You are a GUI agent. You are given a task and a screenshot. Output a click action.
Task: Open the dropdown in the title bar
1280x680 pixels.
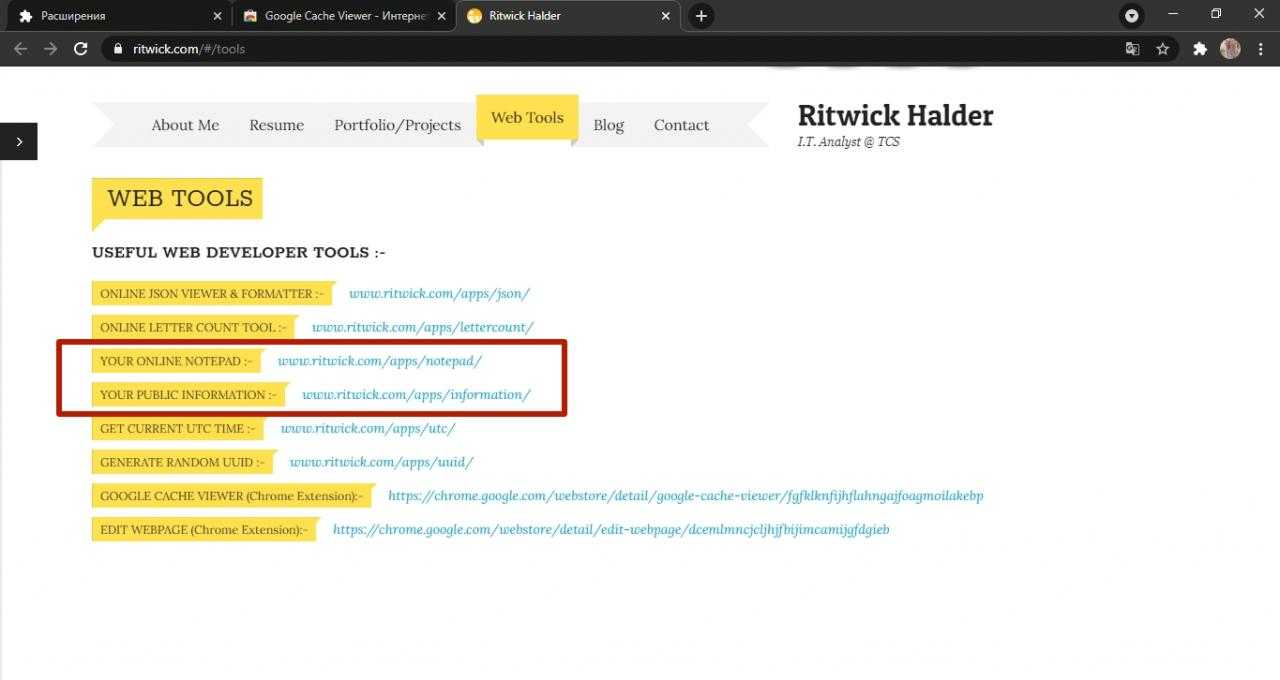tap(1131, 16)
